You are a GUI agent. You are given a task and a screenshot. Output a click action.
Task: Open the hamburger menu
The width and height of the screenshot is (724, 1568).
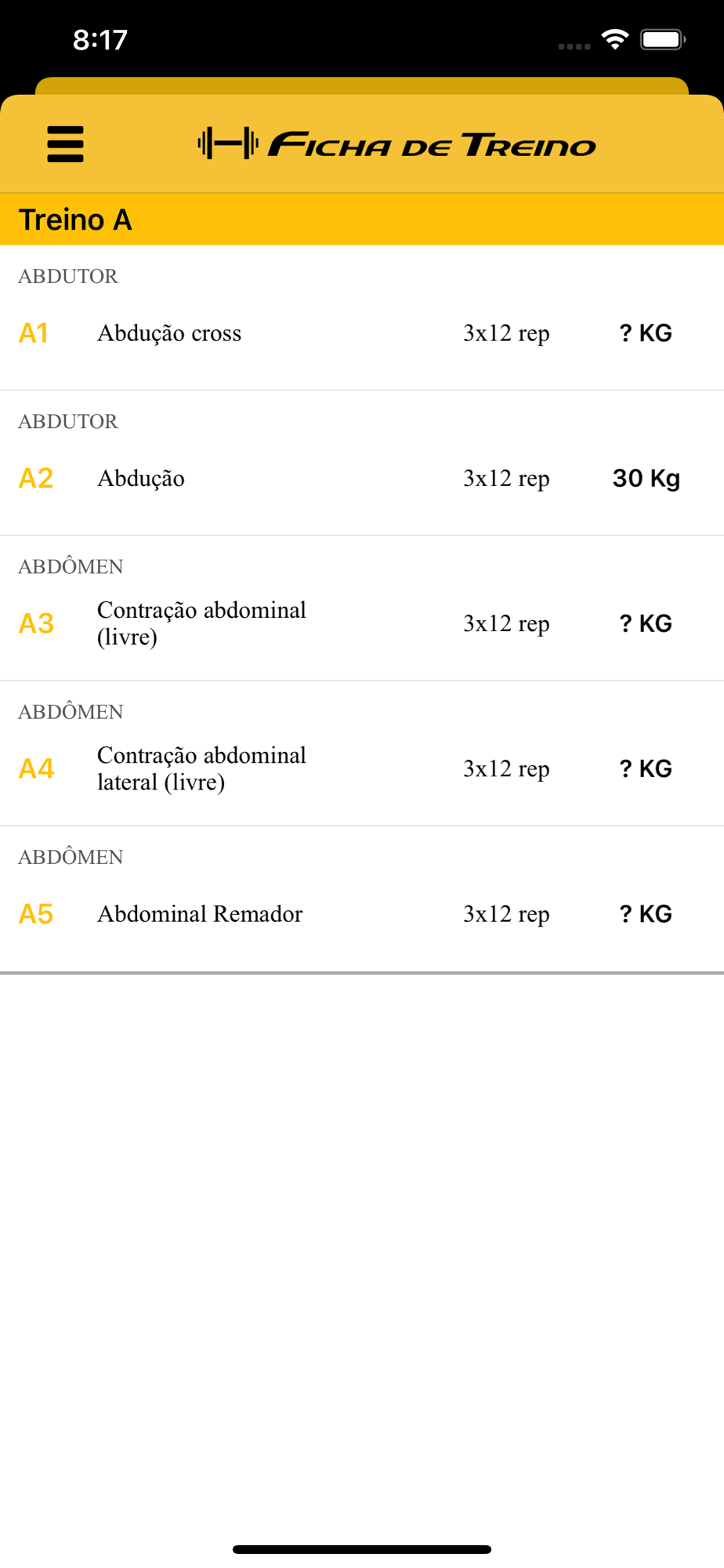65,144
